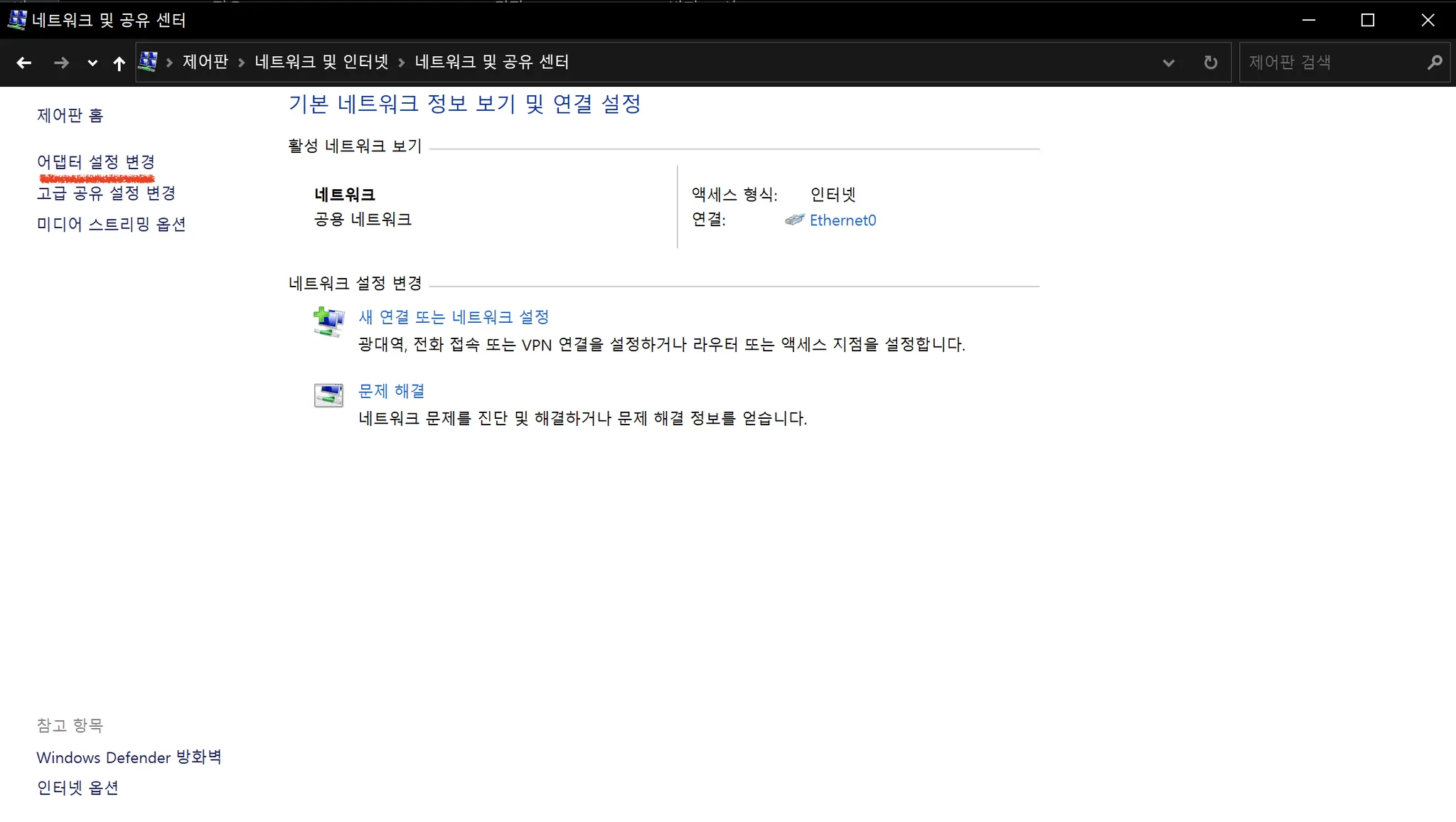The width and height of the screenshot is (1456, 822).
Task: Click the forward navigation arrow
Action: coord(61,63)
